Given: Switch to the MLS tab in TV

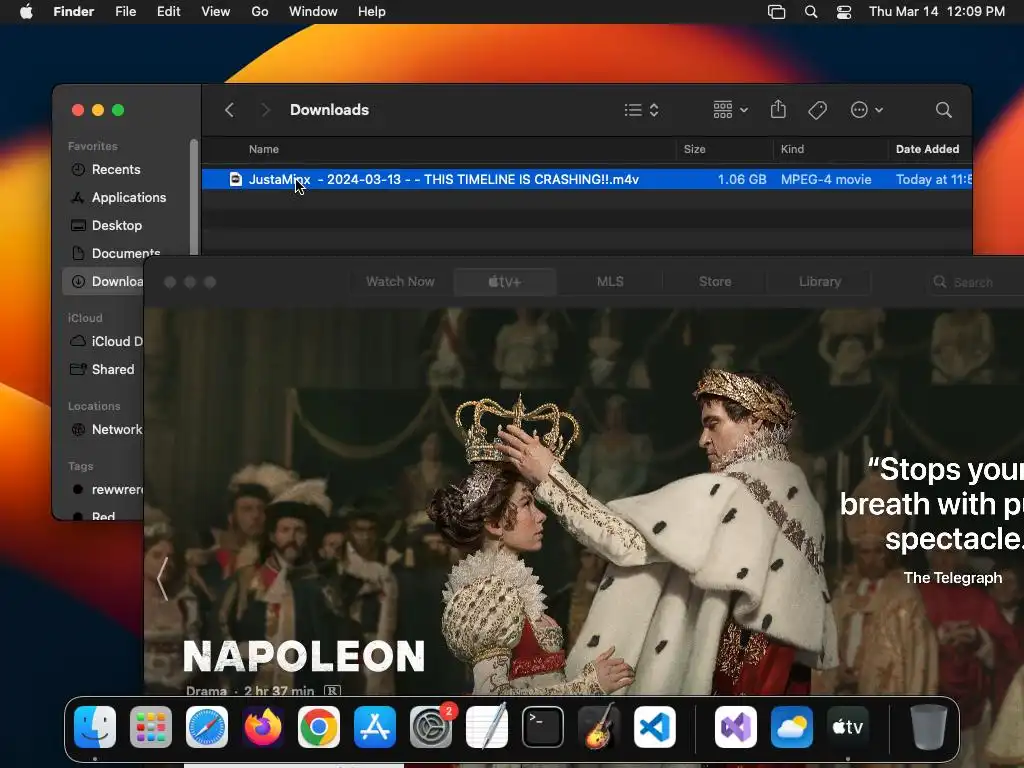Looking at the screenshot, I should 610,281.
